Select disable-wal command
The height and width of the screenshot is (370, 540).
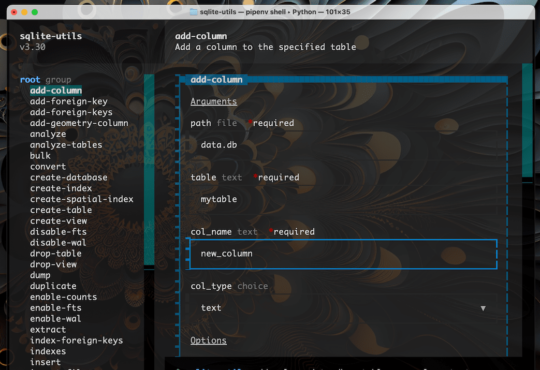click(58, 243)
